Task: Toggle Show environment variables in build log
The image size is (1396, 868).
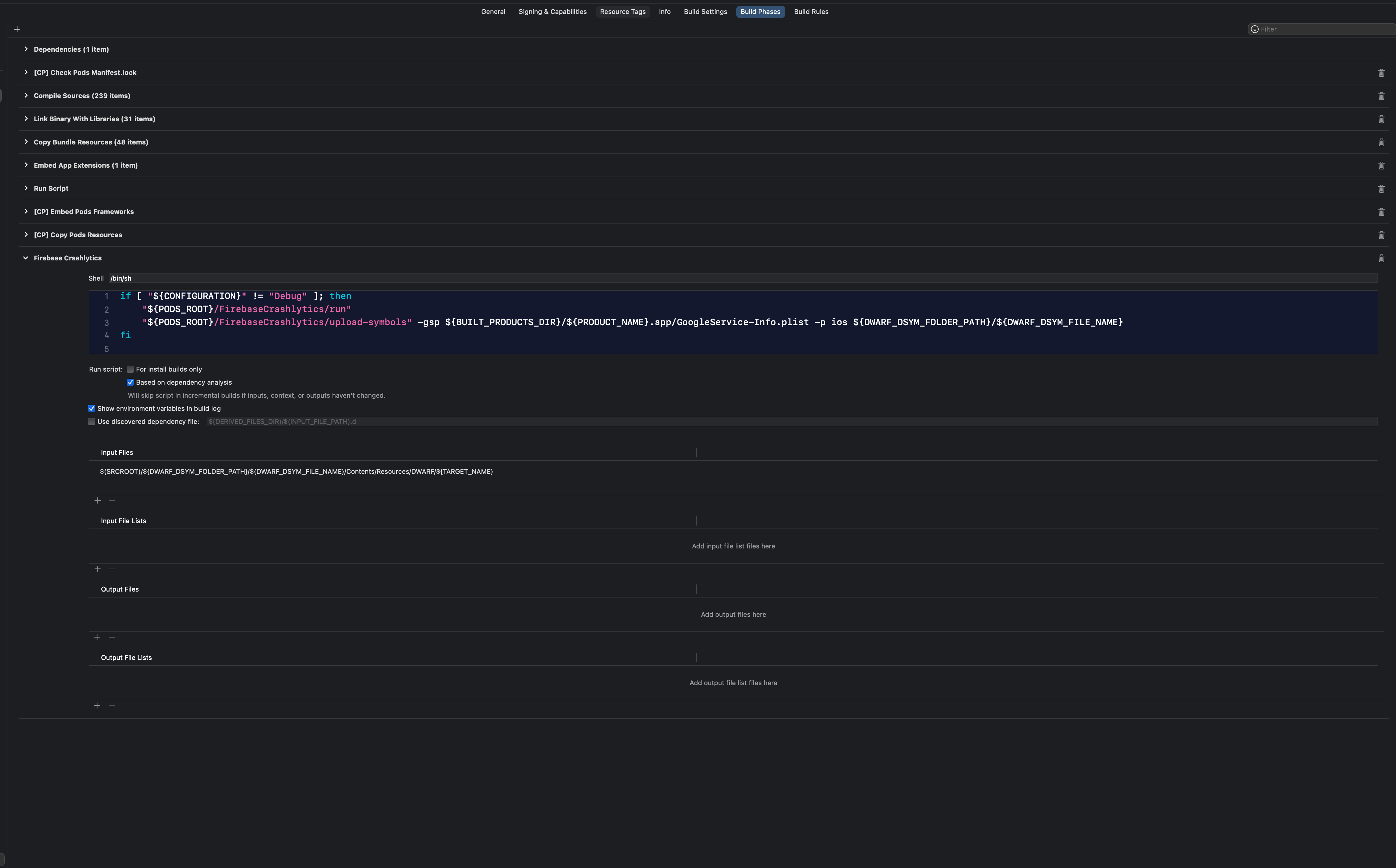Action: [x=92, y=409]
